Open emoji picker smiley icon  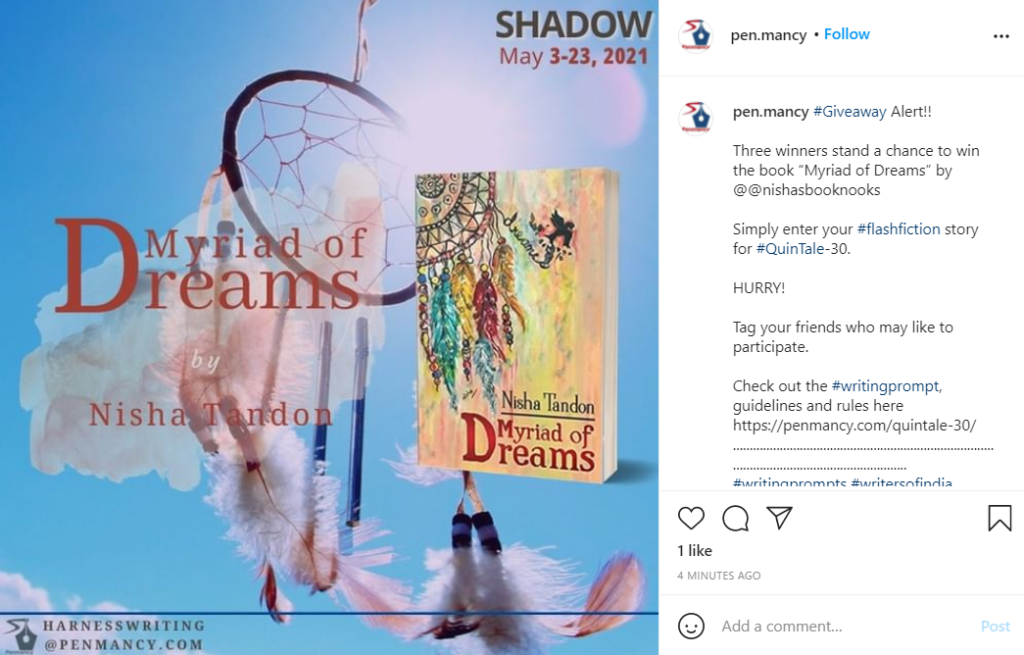click(691, 626)
